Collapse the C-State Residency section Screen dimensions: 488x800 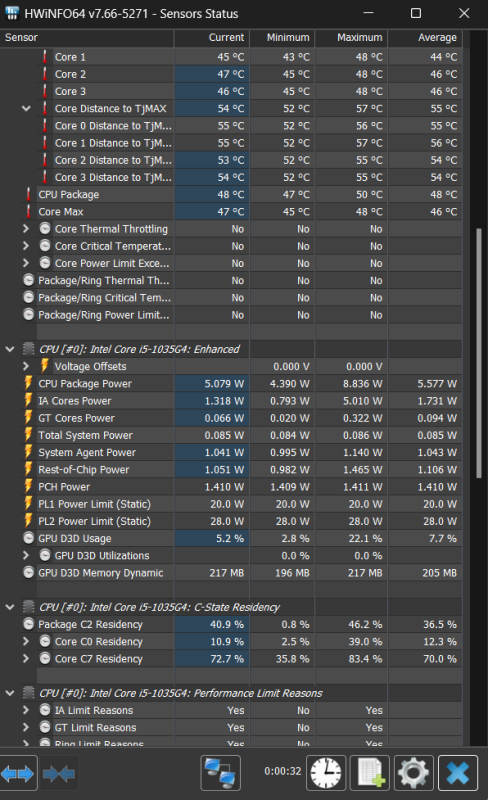(10, 607)
